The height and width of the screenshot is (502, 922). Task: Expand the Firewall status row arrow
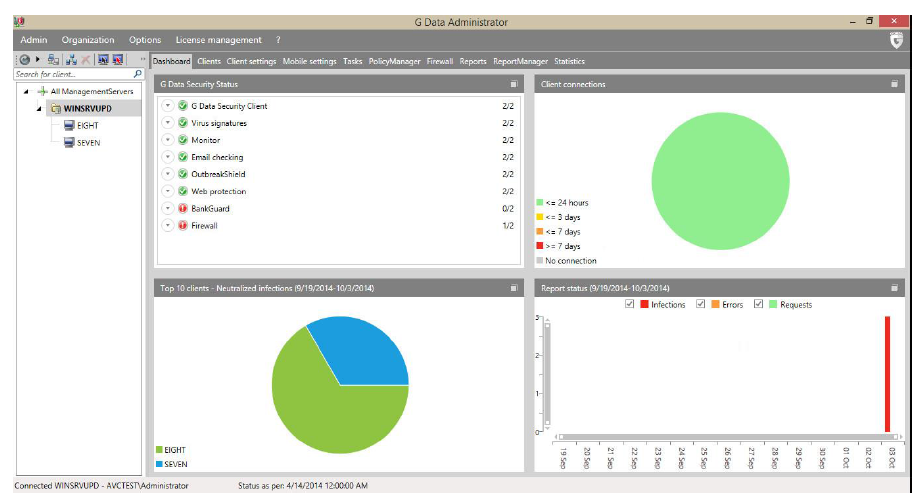[168, 225]
